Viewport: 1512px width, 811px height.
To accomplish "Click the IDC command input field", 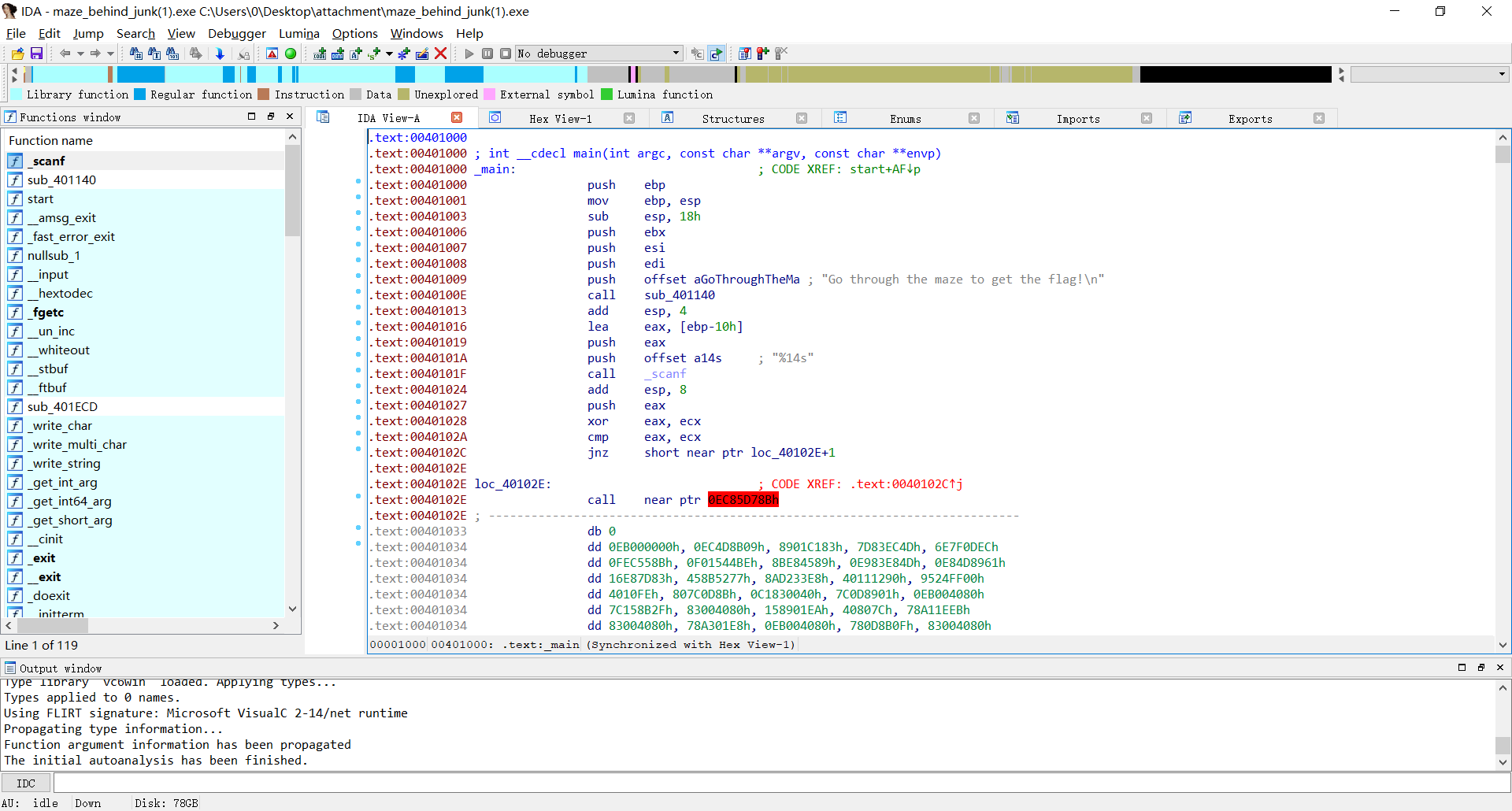I will pyautogui.click(x=781, y=783).
